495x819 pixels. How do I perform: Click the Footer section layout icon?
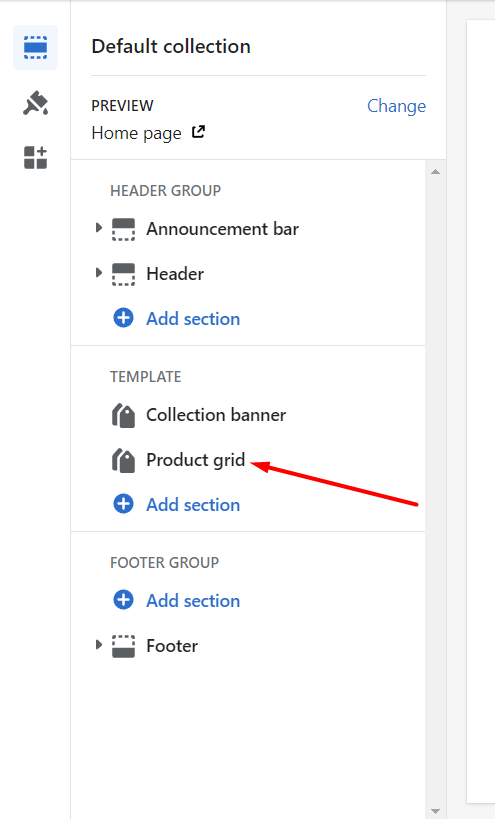[123, 646]
